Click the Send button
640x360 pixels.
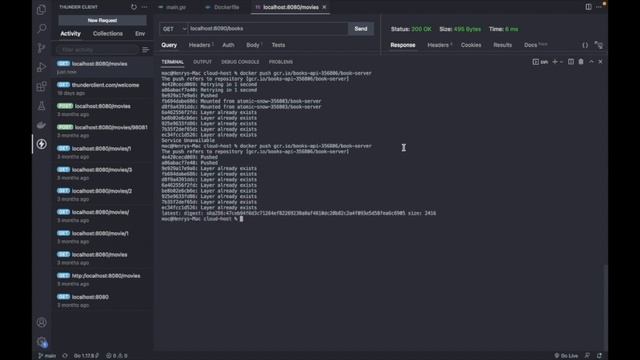click(361, 29)
